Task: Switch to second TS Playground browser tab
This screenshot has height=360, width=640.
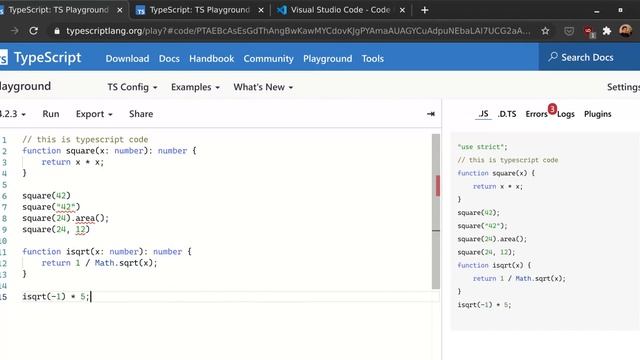Action: click(199, 10)
